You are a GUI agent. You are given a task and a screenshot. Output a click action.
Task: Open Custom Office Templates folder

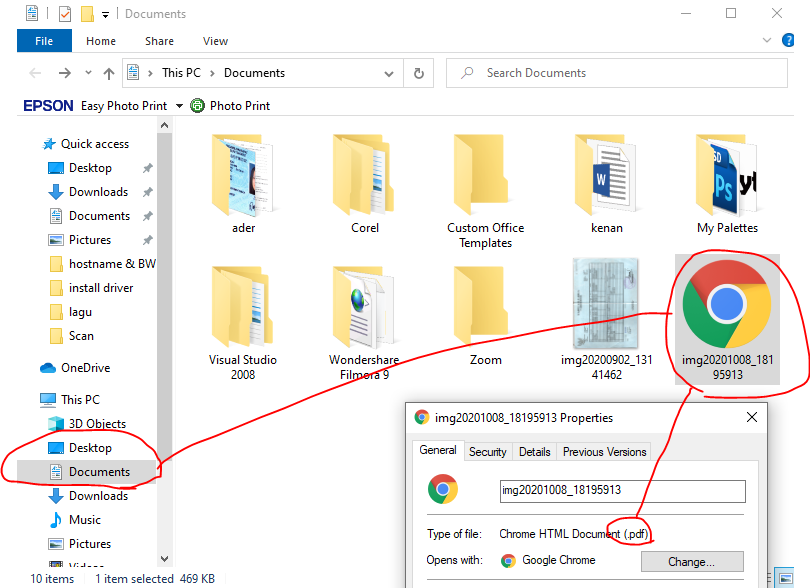[x=486, y=191]
